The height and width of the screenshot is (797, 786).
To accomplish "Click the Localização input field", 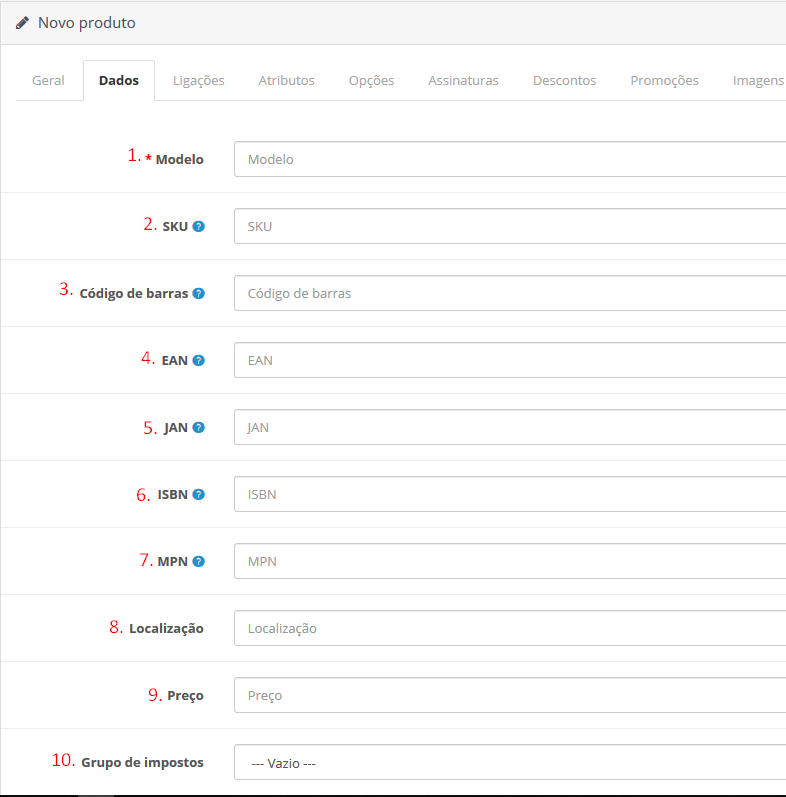I will pos(510,628).
